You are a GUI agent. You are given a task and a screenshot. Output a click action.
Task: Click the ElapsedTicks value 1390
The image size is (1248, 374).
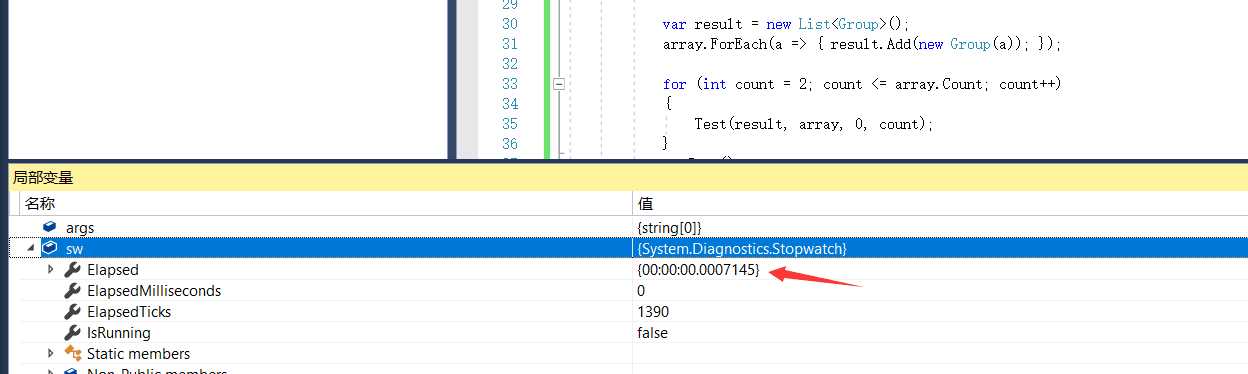click(653, 312)
